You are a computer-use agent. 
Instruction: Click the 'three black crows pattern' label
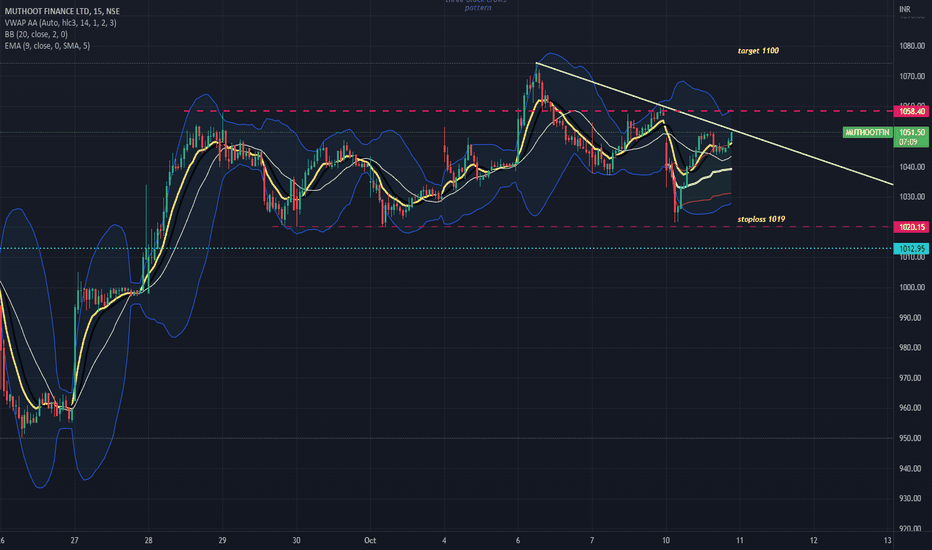[x=477, y=5]
